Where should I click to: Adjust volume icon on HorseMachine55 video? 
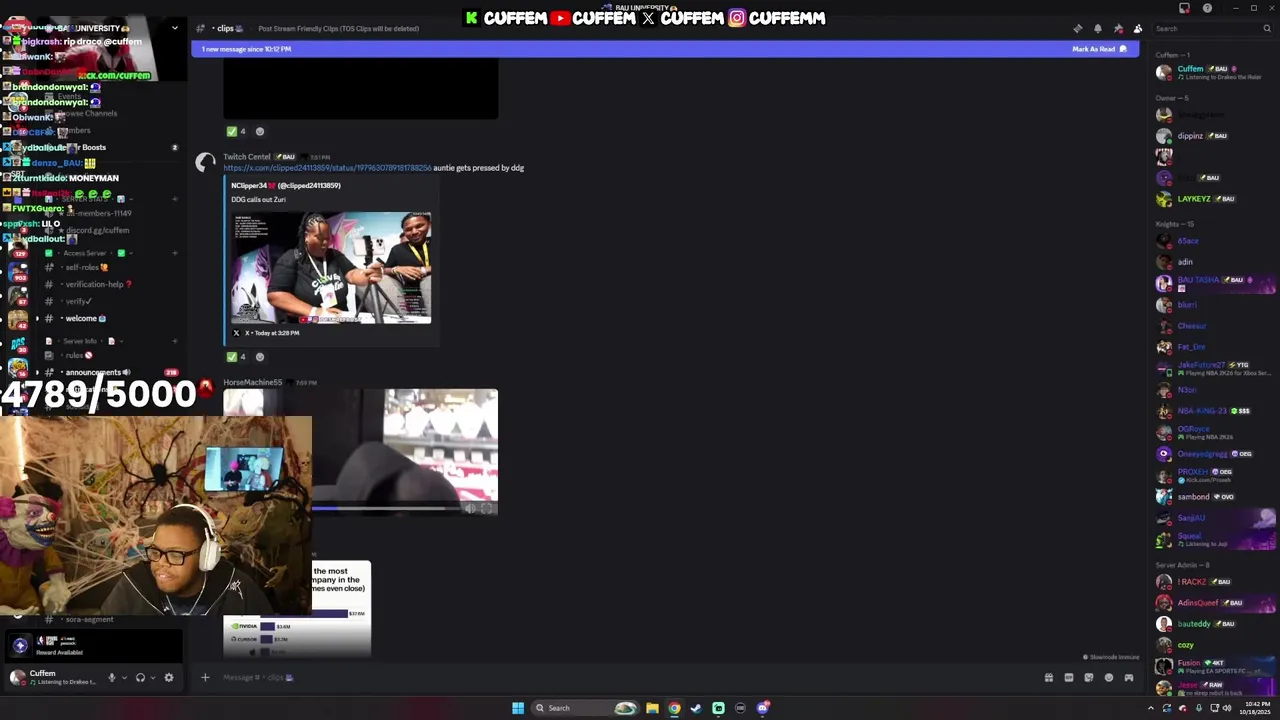[469, 508]
